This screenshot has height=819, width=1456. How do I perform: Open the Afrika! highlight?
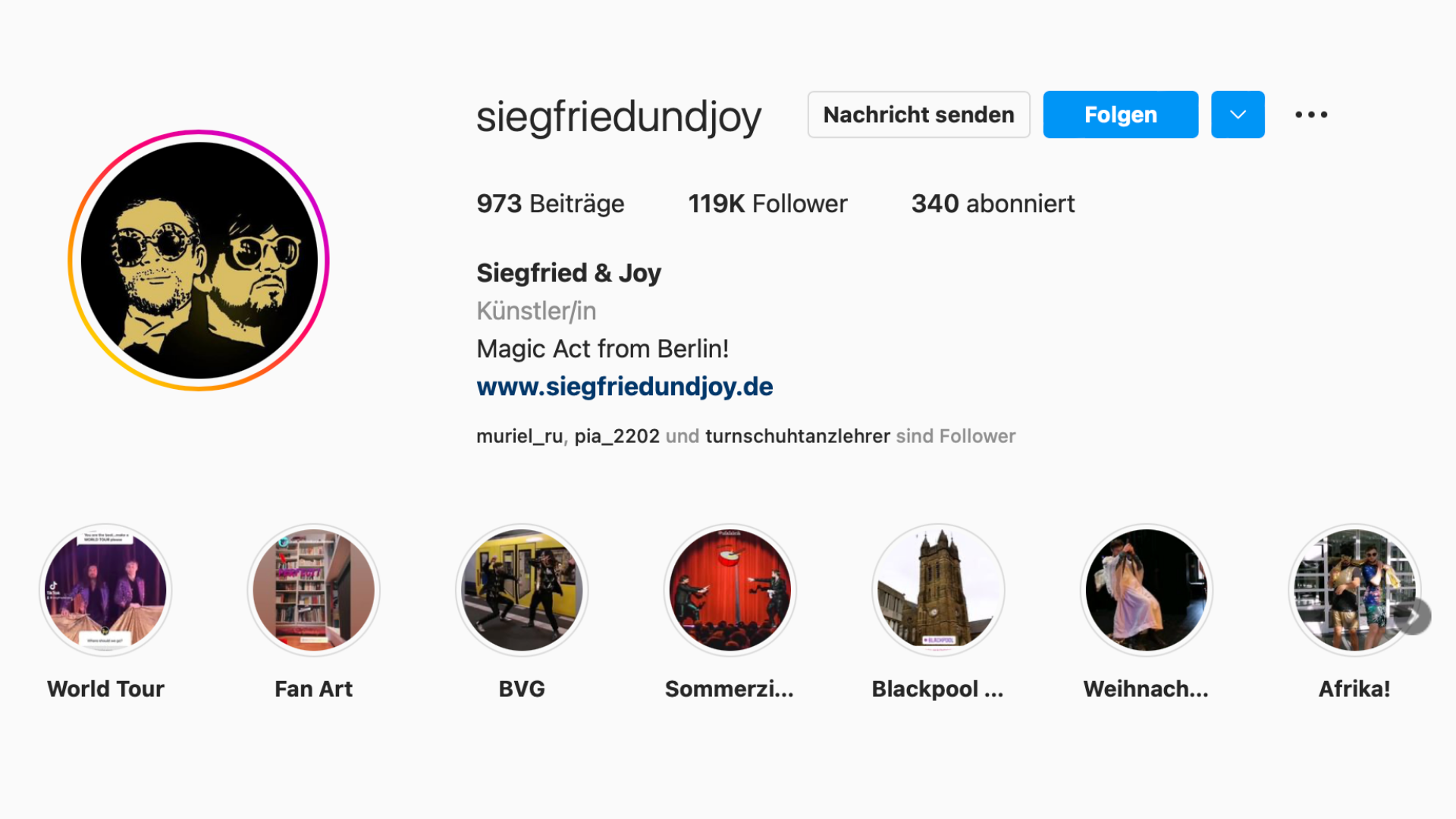pyautogui.click(x=1354, y=590)
